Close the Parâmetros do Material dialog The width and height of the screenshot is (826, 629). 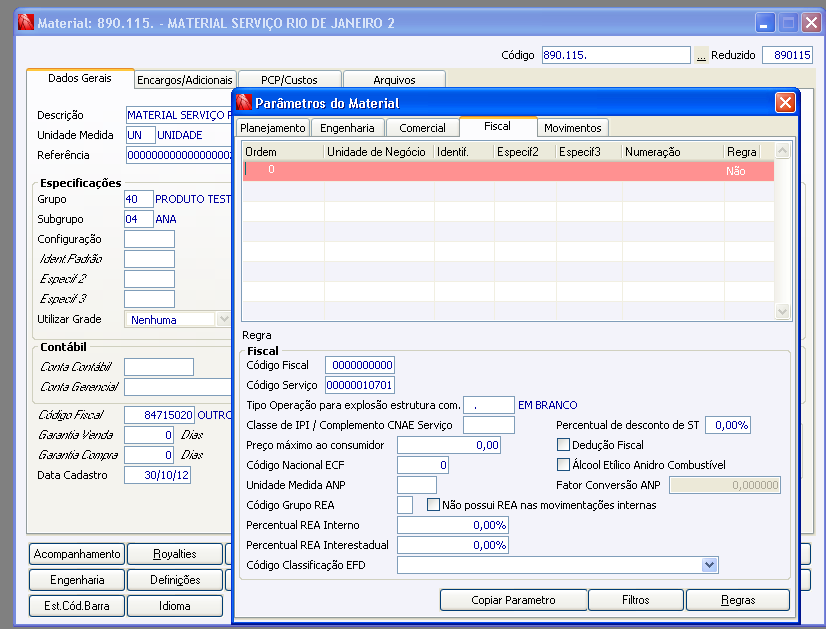click(x=785, y=103)
